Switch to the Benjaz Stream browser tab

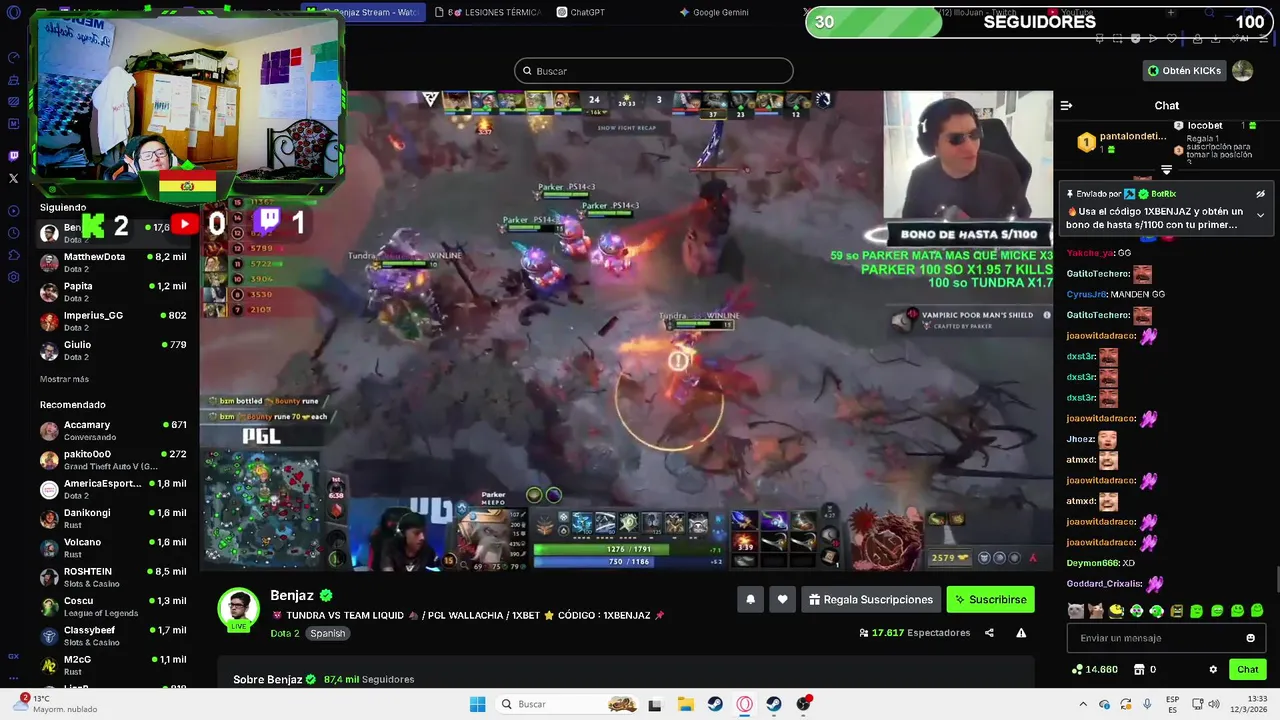[x=363, y=12]
